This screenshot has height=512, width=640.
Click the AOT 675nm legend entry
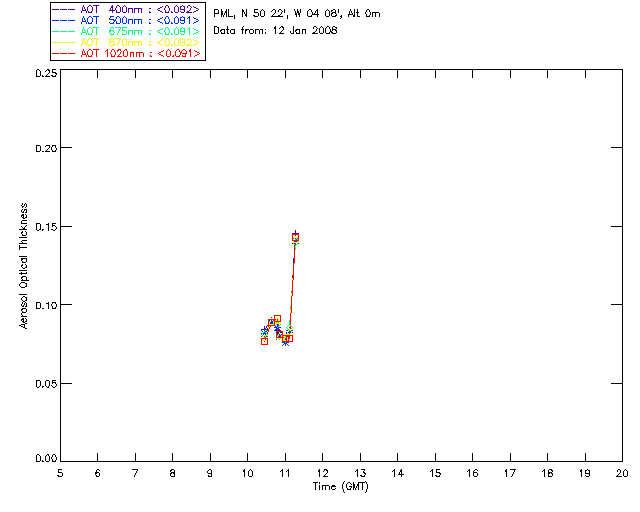pos(127,31)
